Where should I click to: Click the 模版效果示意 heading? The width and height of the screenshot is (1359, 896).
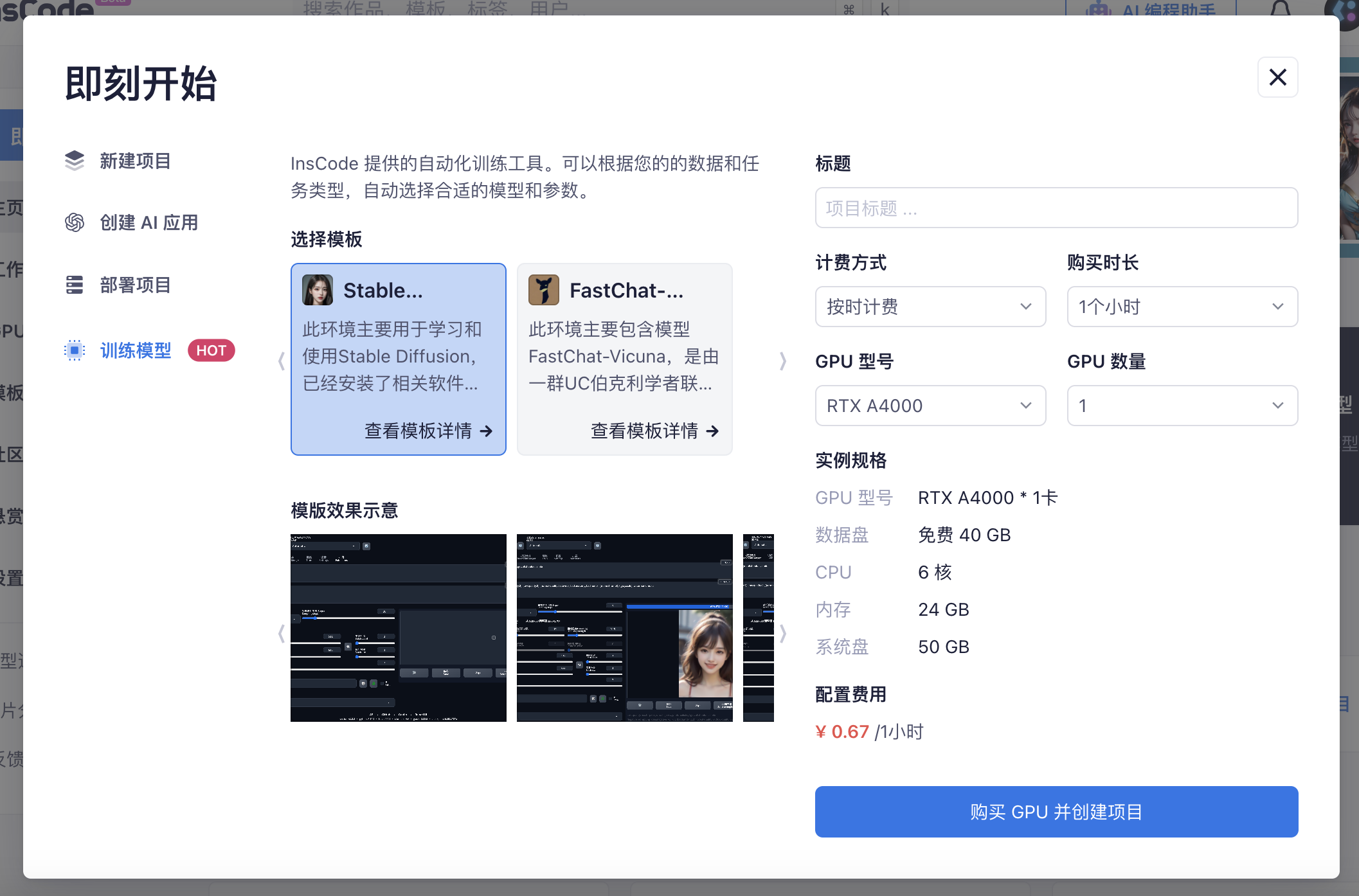coord(345,510)
